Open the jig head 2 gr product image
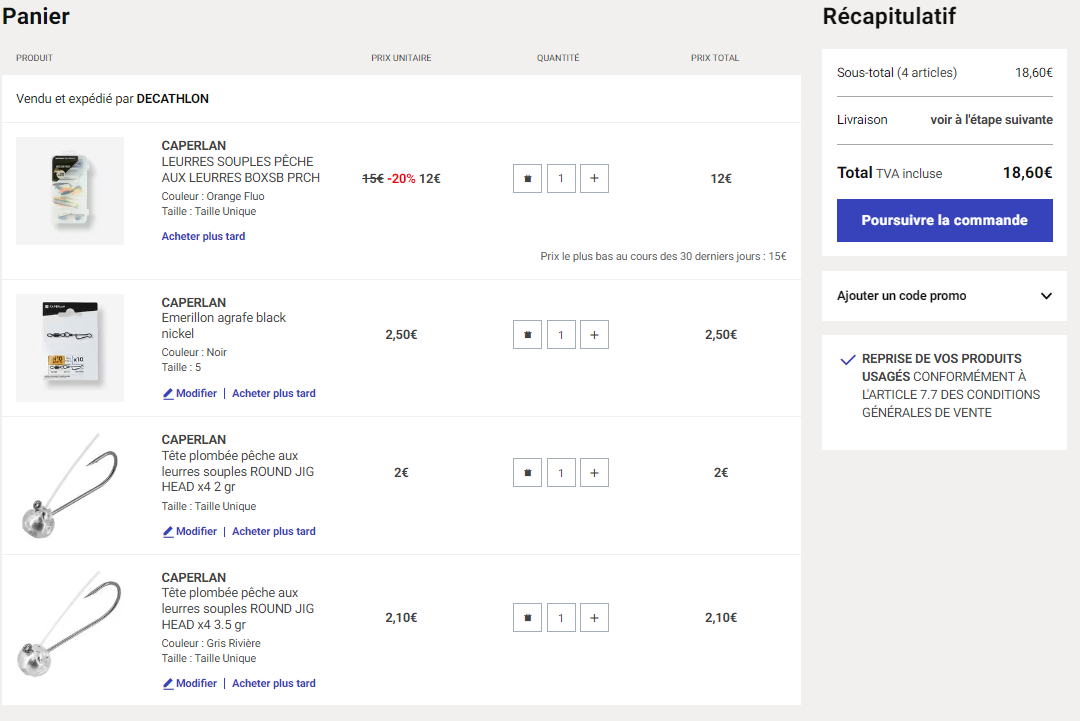The image size is (1080, 721). point(70,485)
